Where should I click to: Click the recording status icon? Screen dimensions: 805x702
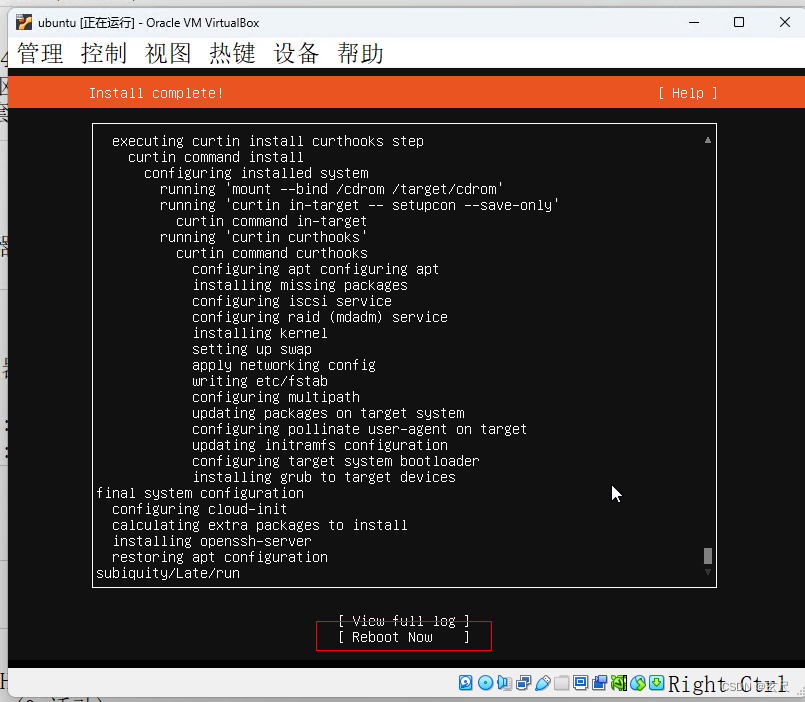(x=598, y=682)
